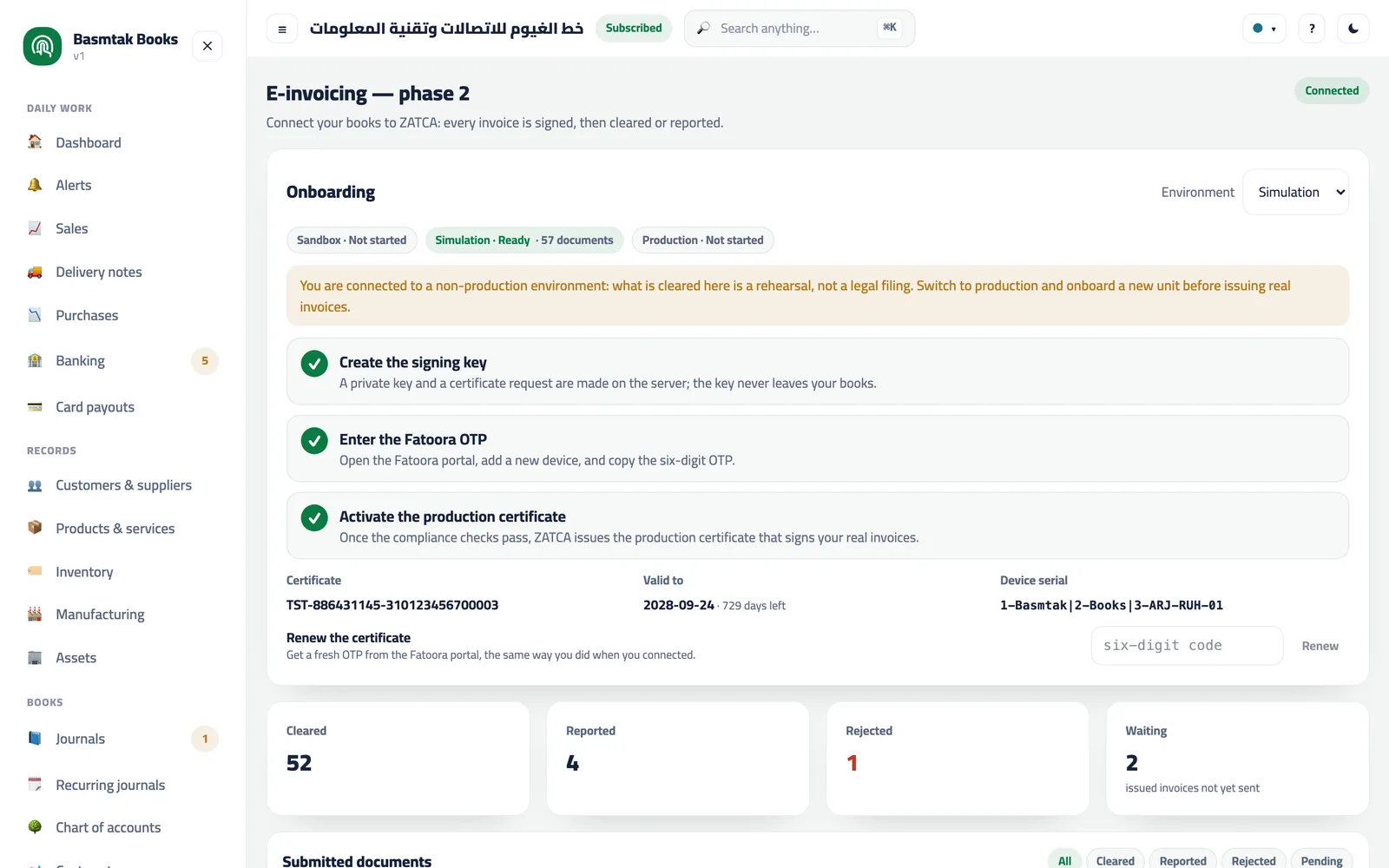Filter submitted documents by Reported
1389x868 pixels.
(1182, 860)
